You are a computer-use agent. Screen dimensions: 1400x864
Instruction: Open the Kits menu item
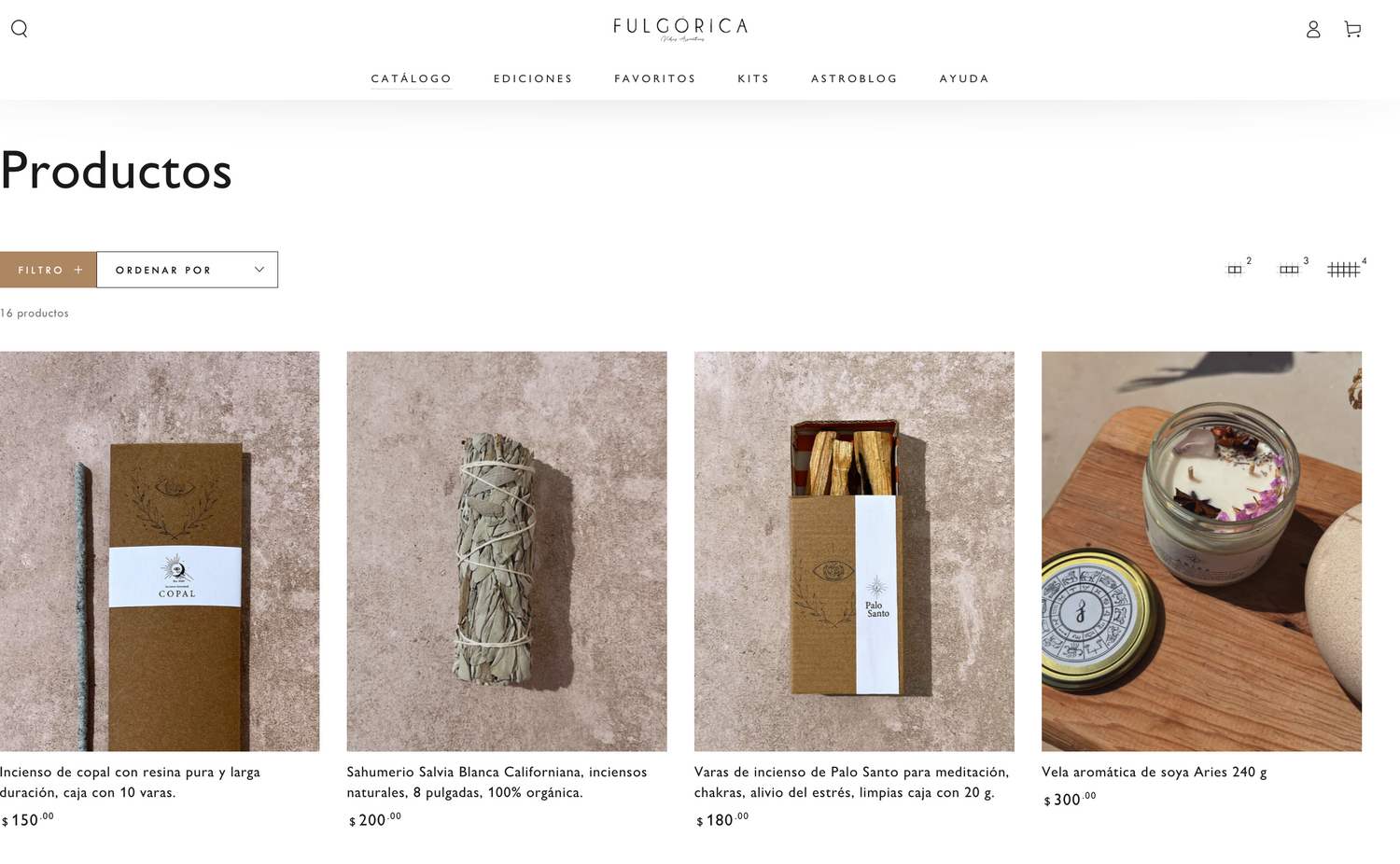pyautogui.click(x=753, y=78)
